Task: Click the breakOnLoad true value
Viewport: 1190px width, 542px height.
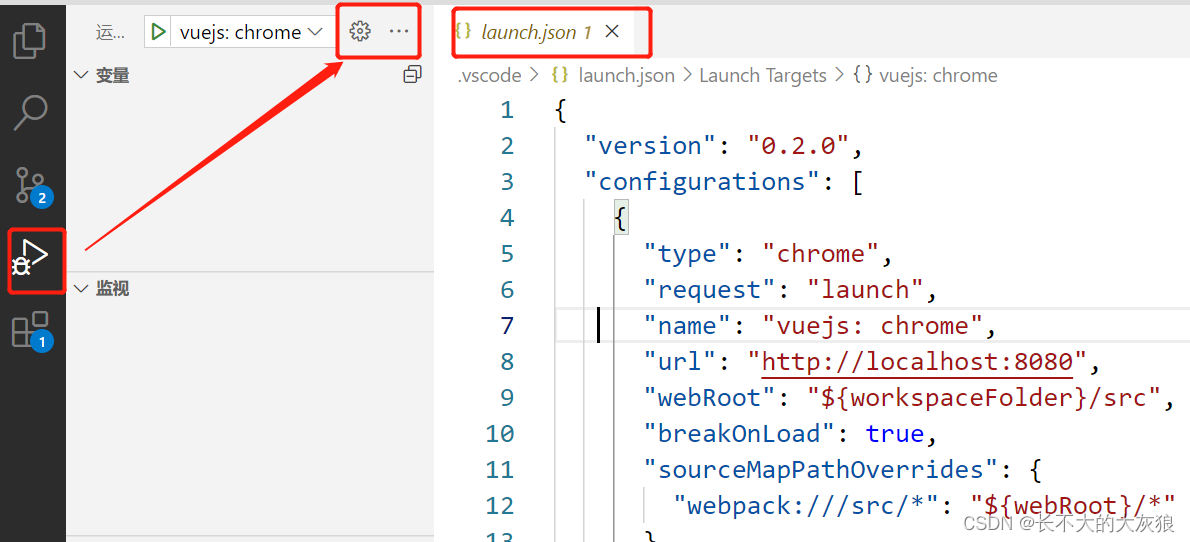Action: (x=894, y=434)
